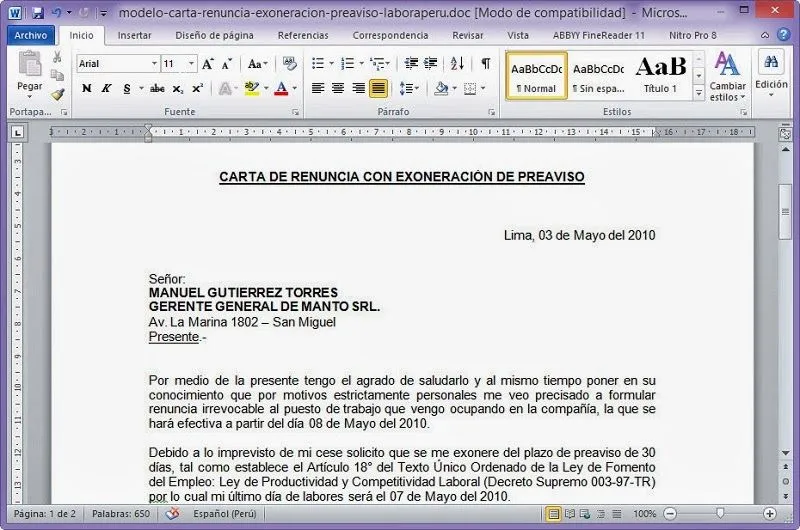Click Página: 1 de 2 in status bar
This screenshot has height=530, width=800.
44,514
